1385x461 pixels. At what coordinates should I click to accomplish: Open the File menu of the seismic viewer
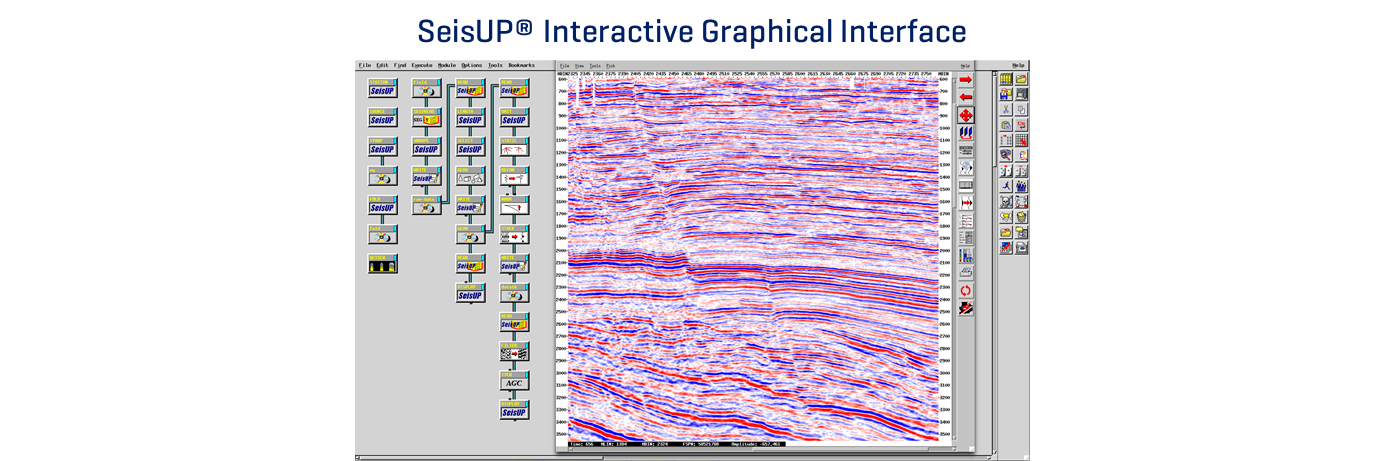pos(564,66)
